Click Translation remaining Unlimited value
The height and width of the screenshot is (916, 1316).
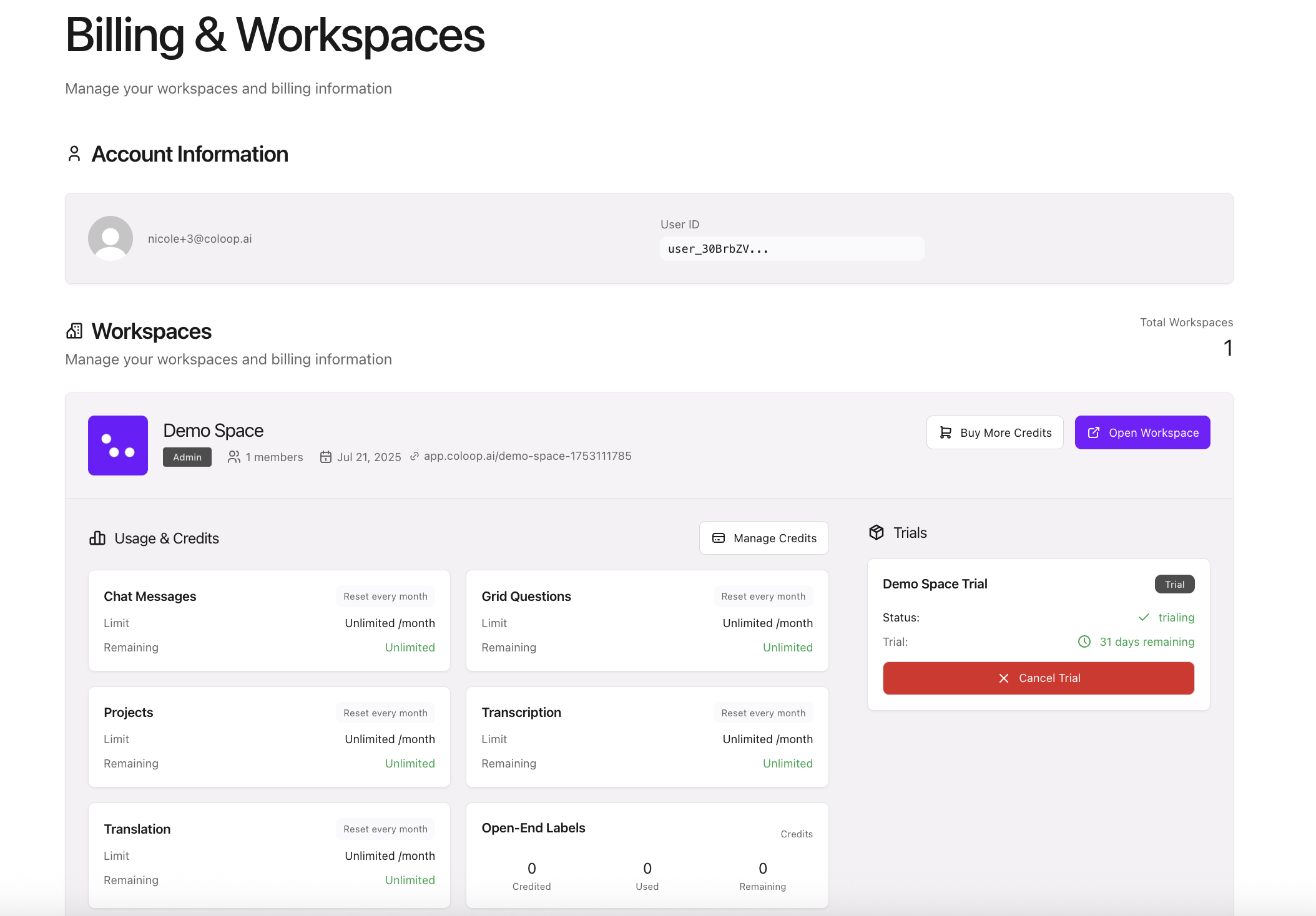click(x=410, y=880)
